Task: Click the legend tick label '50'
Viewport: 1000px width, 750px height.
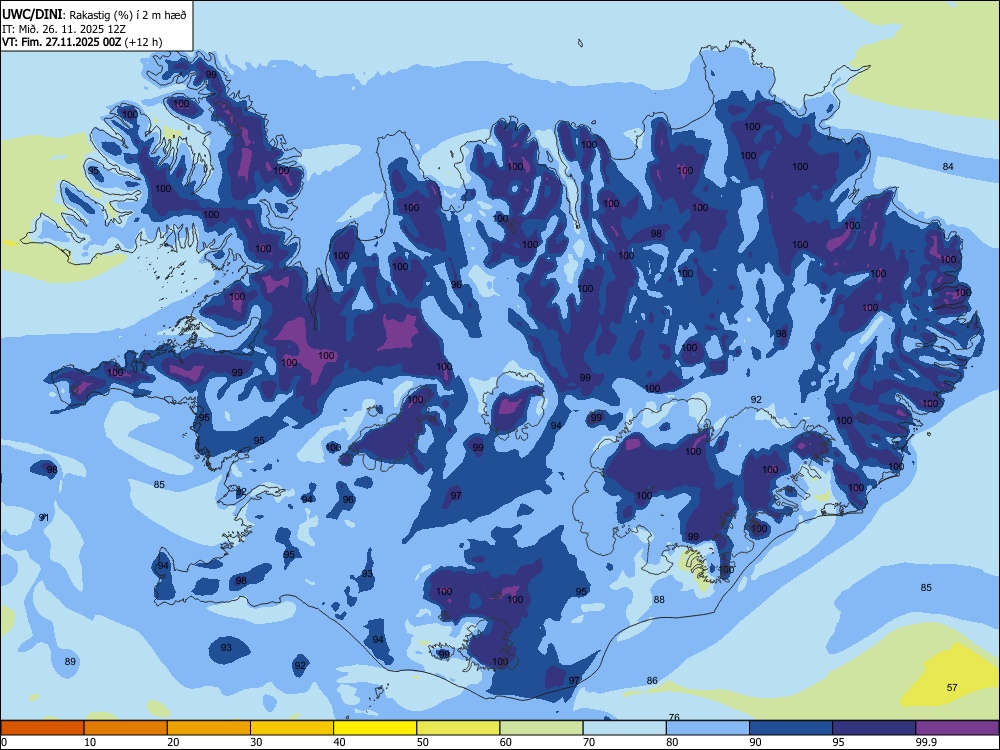Action: pos(422,742)
